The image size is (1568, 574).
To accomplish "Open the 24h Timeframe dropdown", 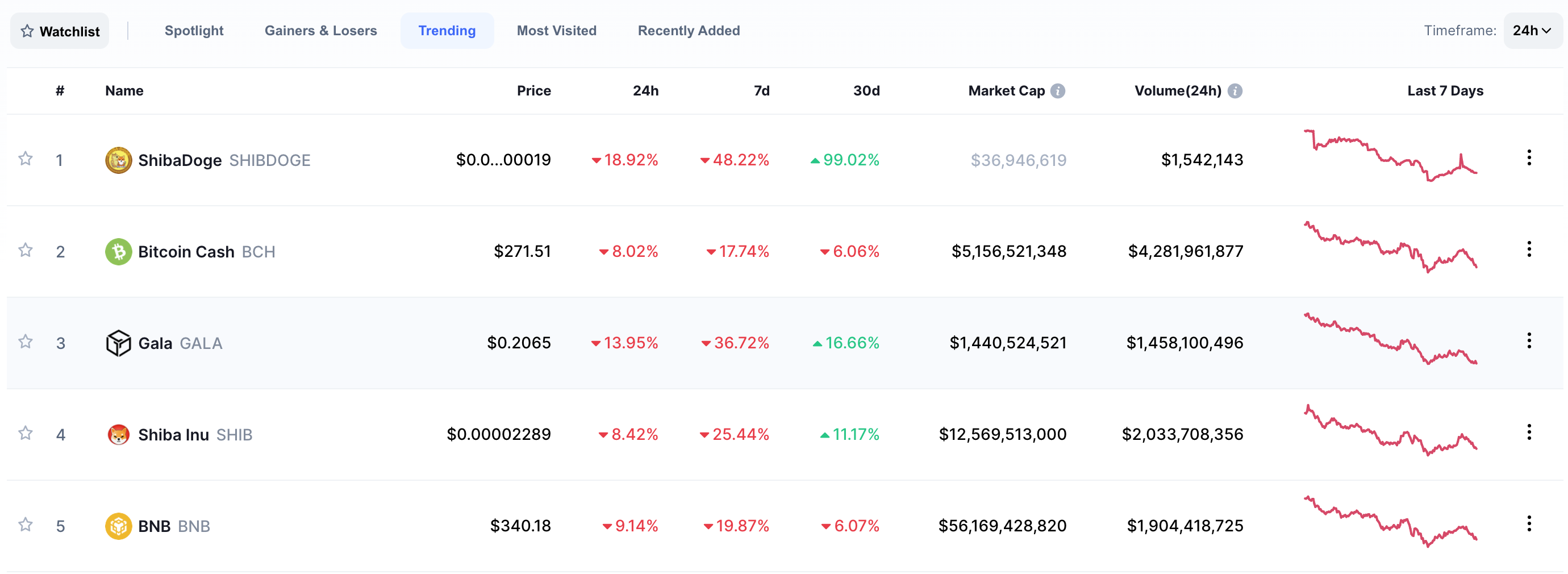I will tap(1532, 31).
